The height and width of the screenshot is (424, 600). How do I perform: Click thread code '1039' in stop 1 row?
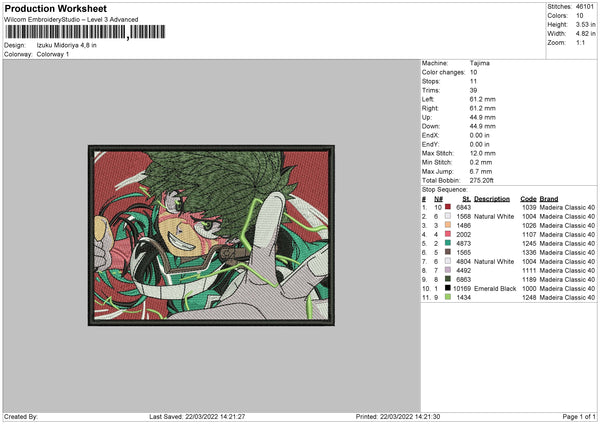529,207
